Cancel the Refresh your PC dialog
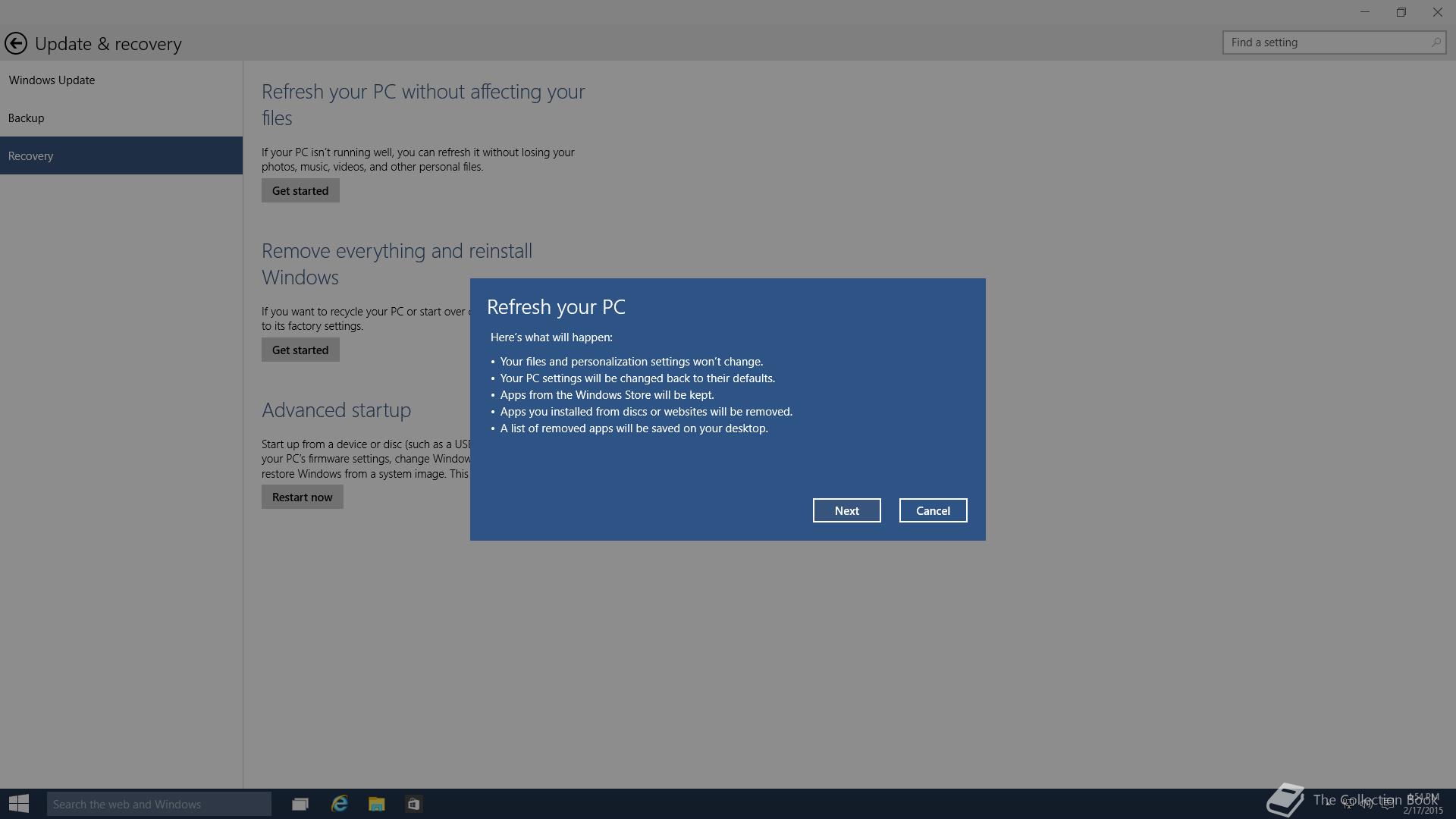The height and width of the screenshot is (819, 1456). tap(933, 510)
